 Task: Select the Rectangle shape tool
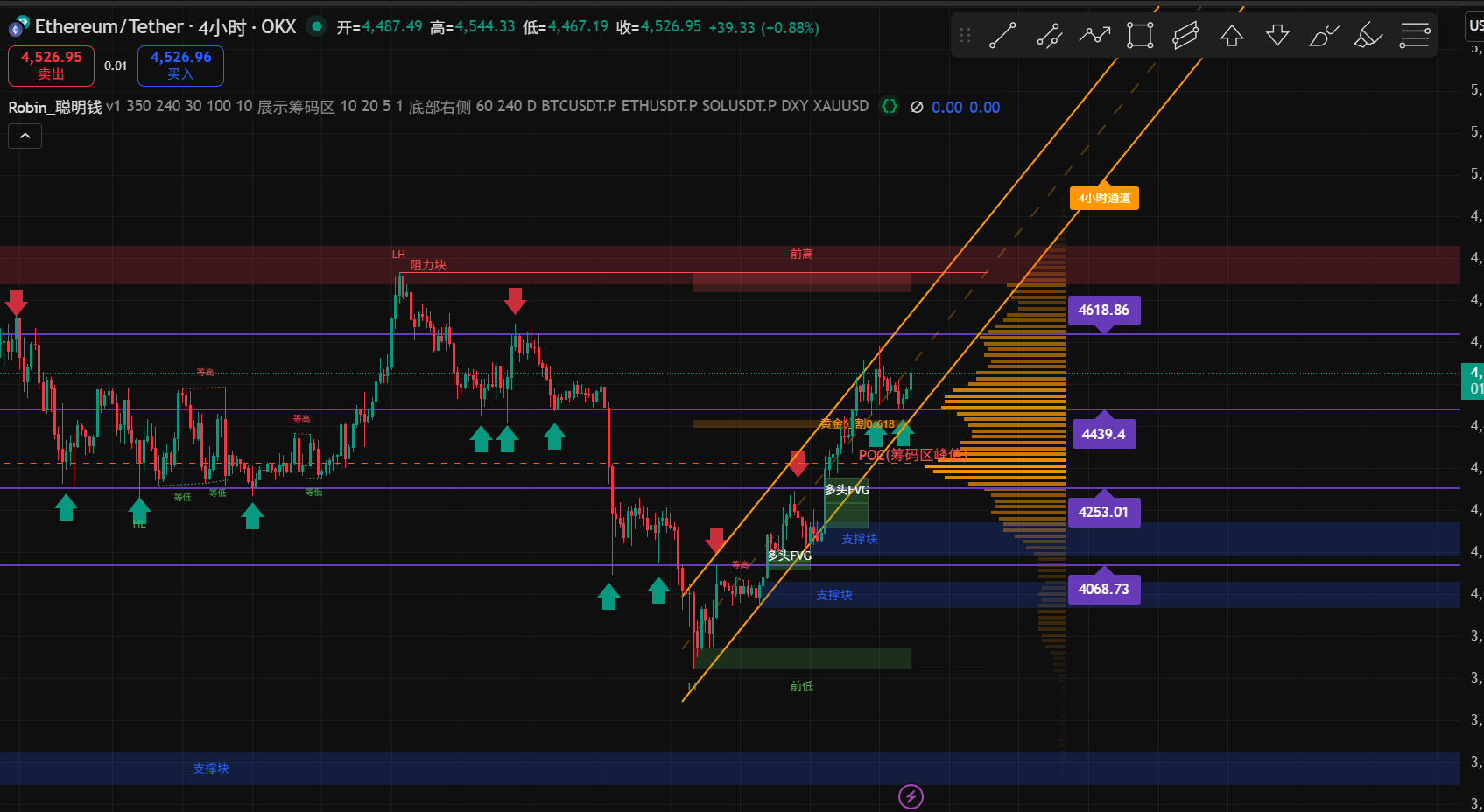(1140, 36)
